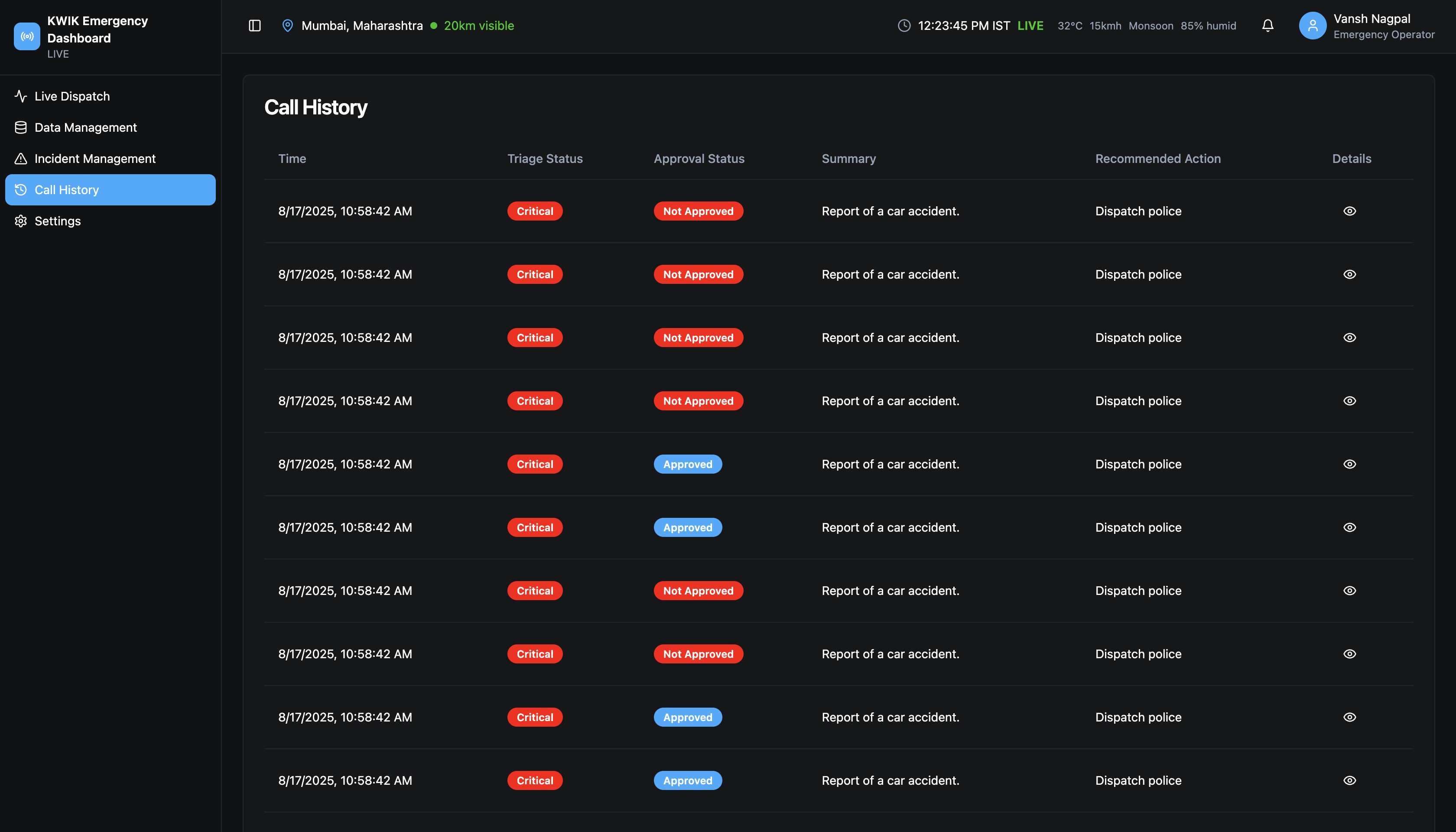
Task: Click the first blue Approved badge
Action: [x=687, y=465]
